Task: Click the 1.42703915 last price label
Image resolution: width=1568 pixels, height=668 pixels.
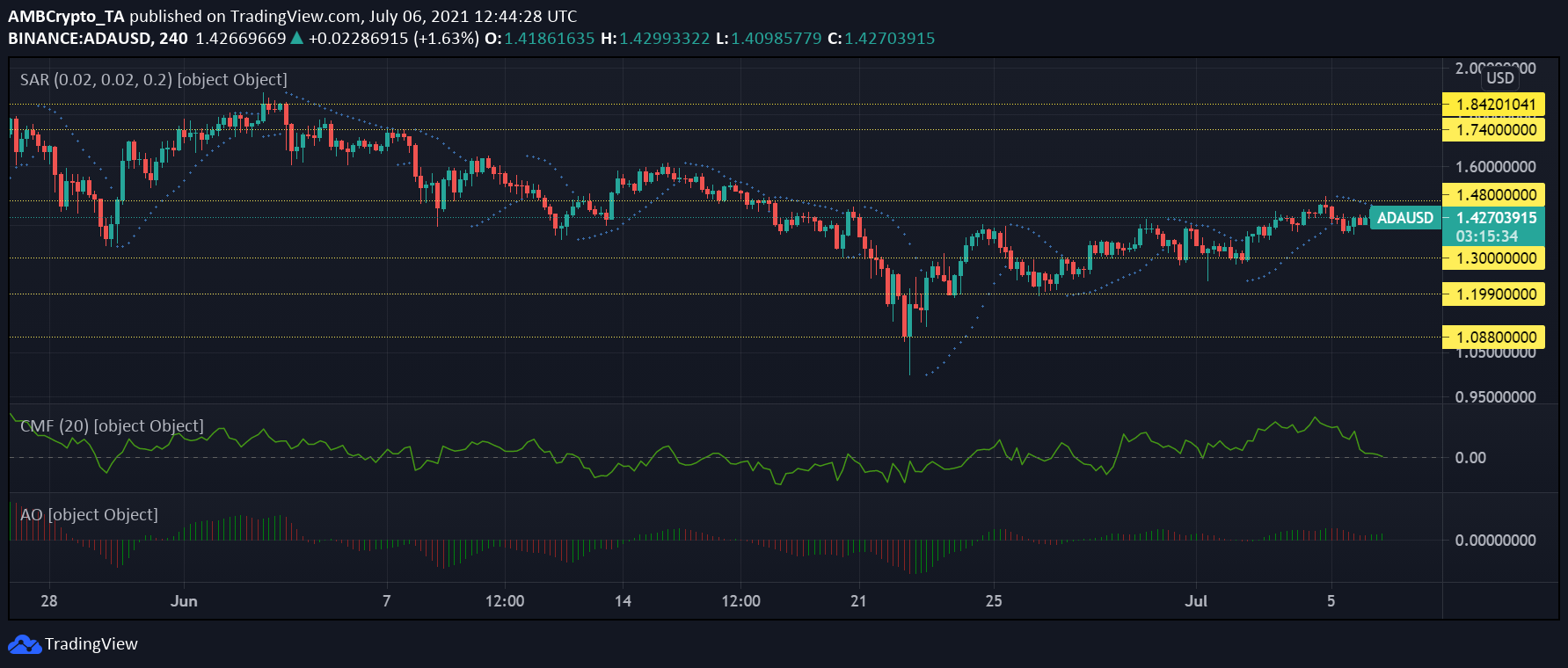Action: pyautogui.click(x=1497, y=218)
